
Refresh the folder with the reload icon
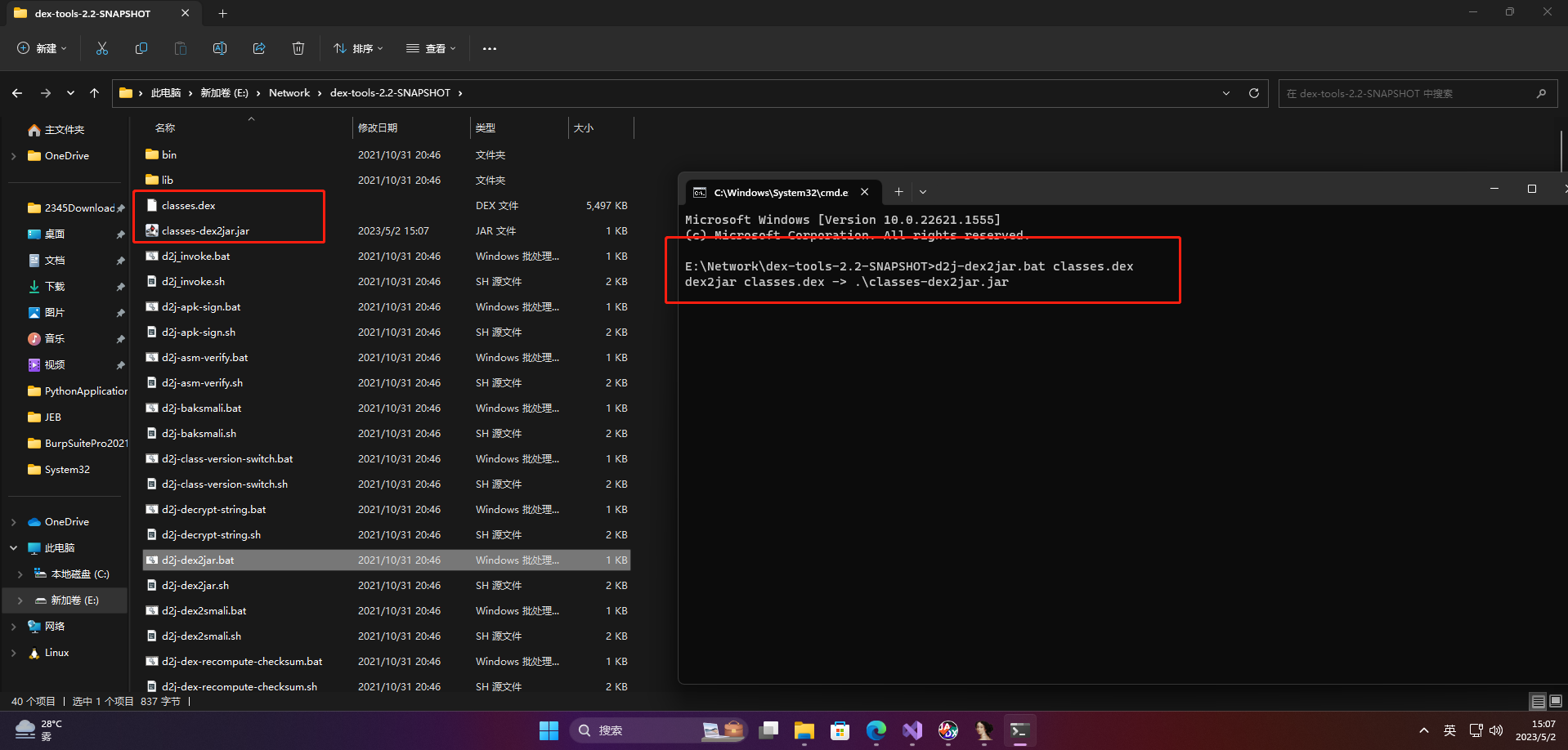(1254, 93)
